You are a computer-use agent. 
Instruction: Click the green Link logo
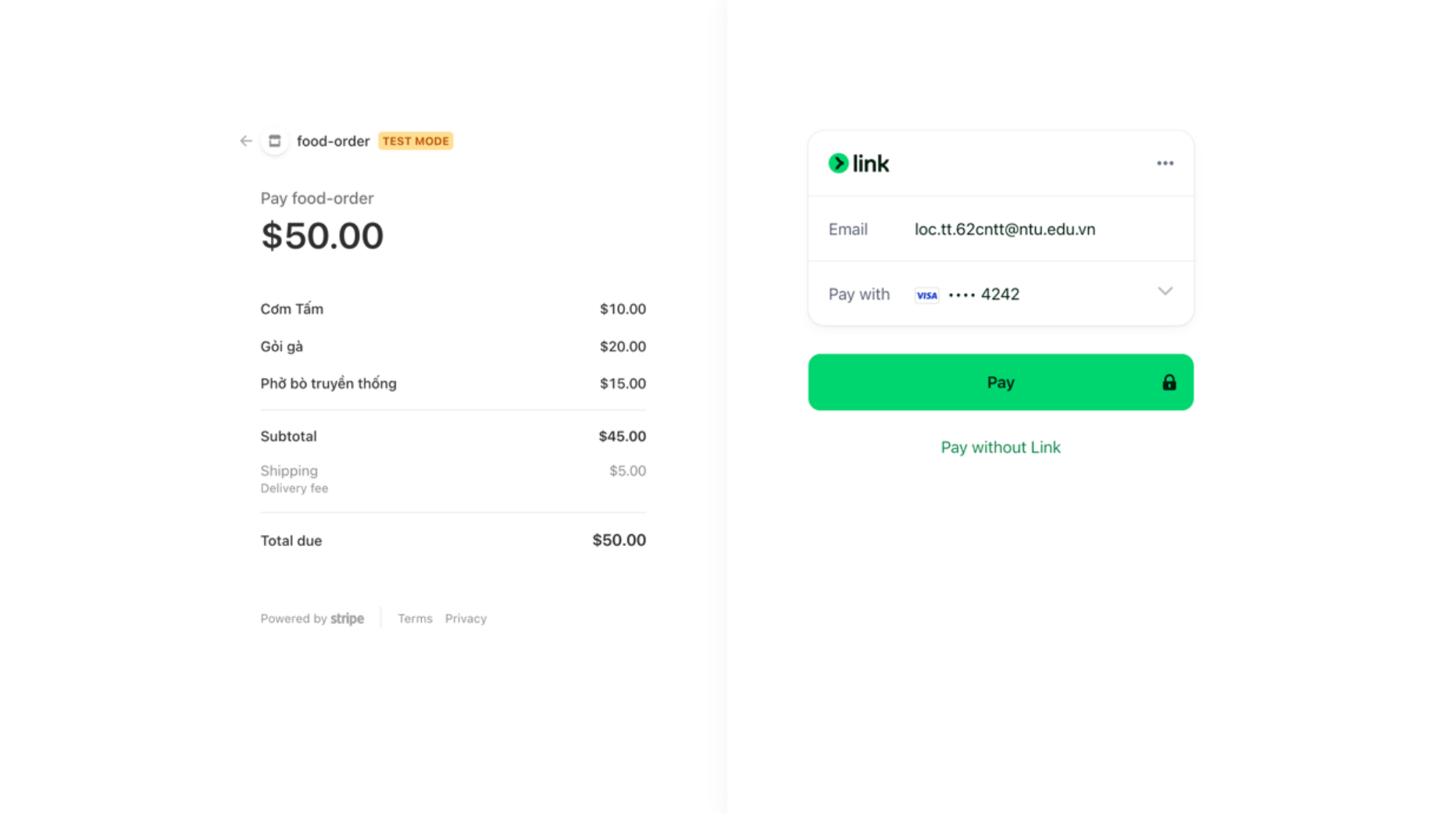[x=858, y=163]
